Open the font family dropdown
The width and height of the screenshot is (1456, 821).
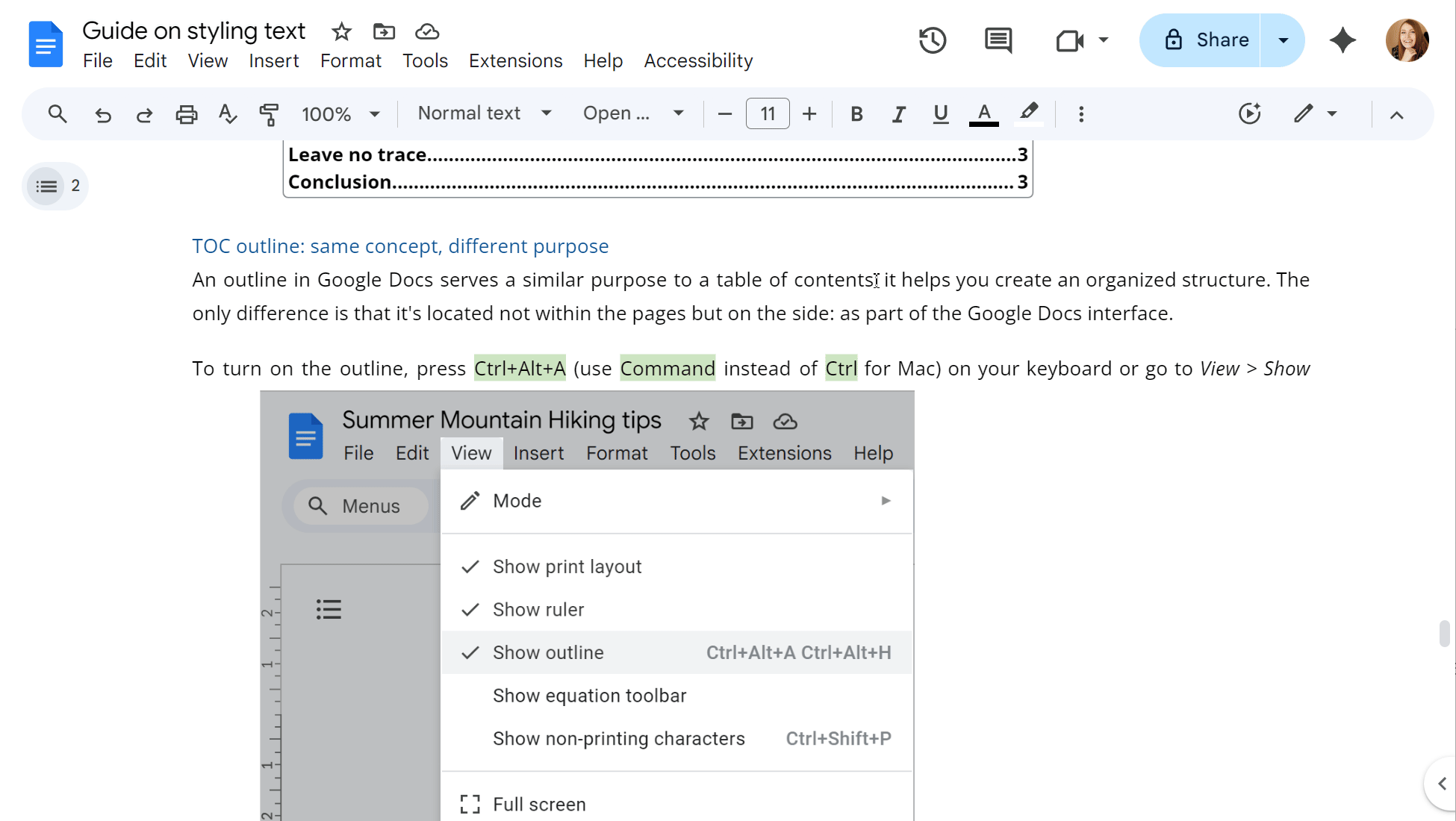point(633,113)
